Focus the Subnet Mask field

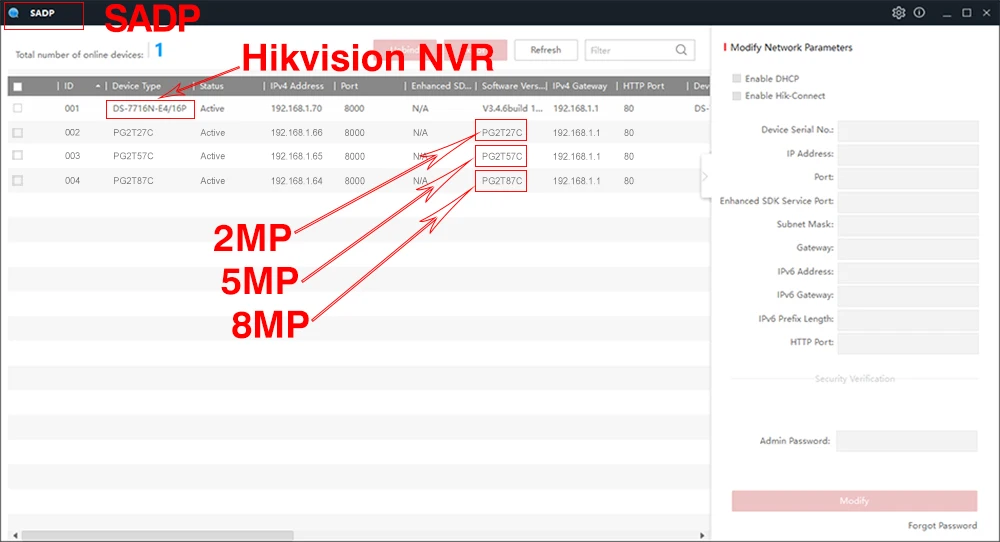coord(908,224)
